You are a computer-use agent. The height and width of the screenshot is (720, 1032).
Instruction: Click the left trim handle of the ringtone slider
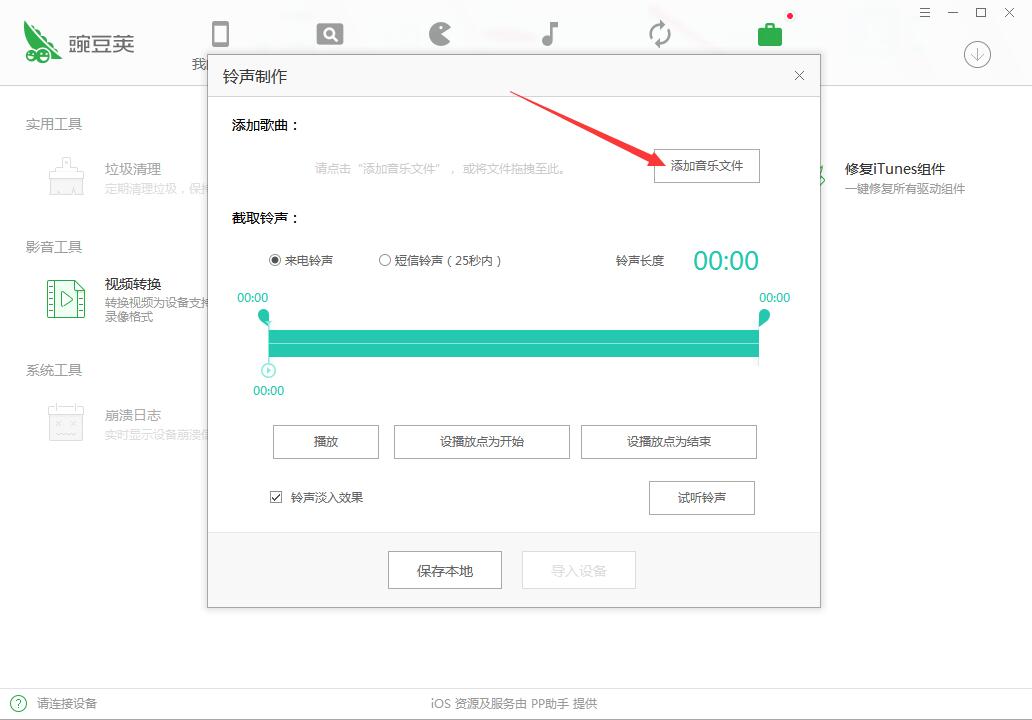[264, 316]
